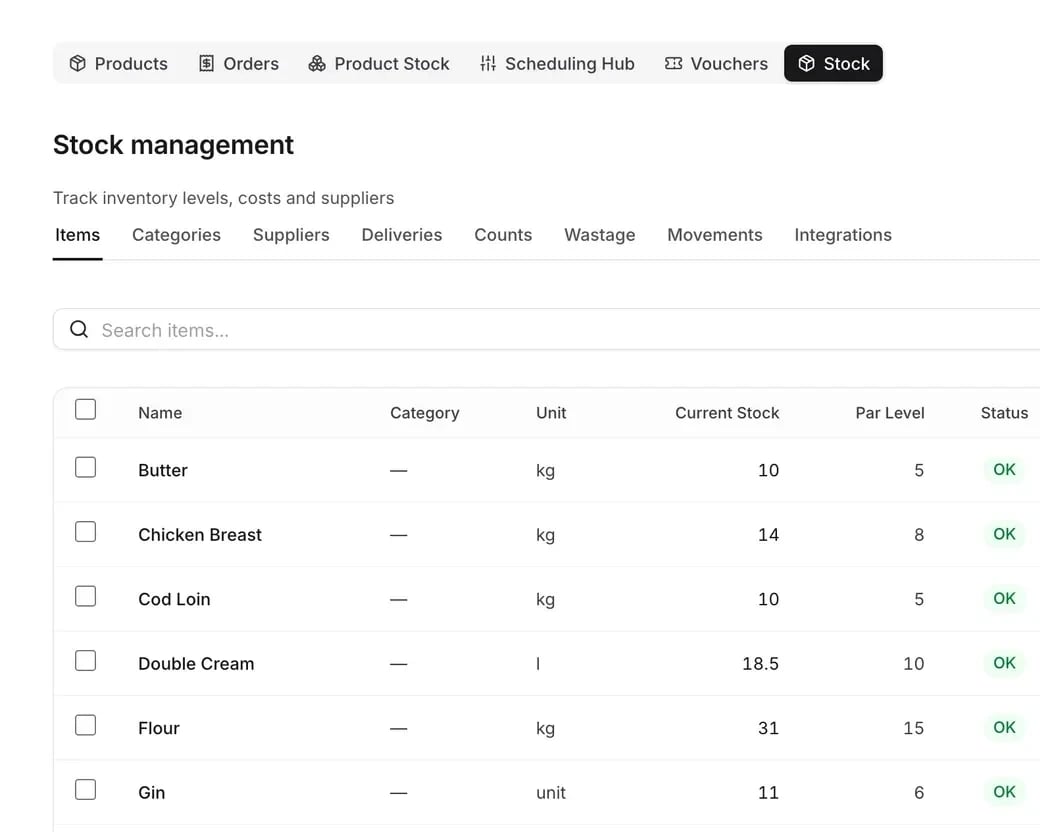Click the Butter item name
Screen dimensions: 1040x832
(x=162, y=470)
